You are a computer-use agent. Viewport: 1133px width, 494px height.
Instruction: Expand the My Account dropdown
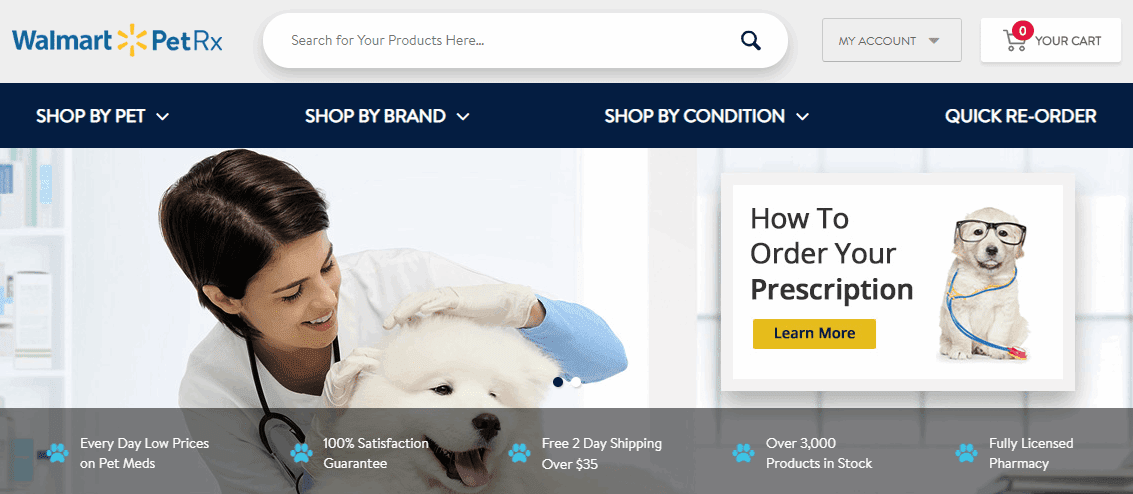point(892,40)
